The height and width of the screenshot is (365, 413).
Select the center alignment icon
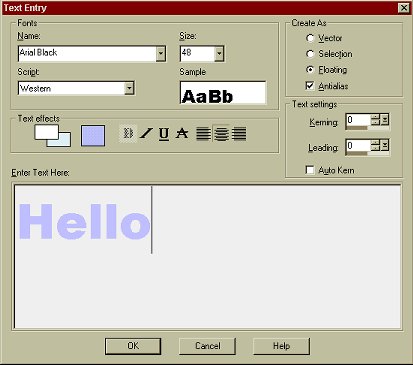pyautogui.click(x=221, y=133)
